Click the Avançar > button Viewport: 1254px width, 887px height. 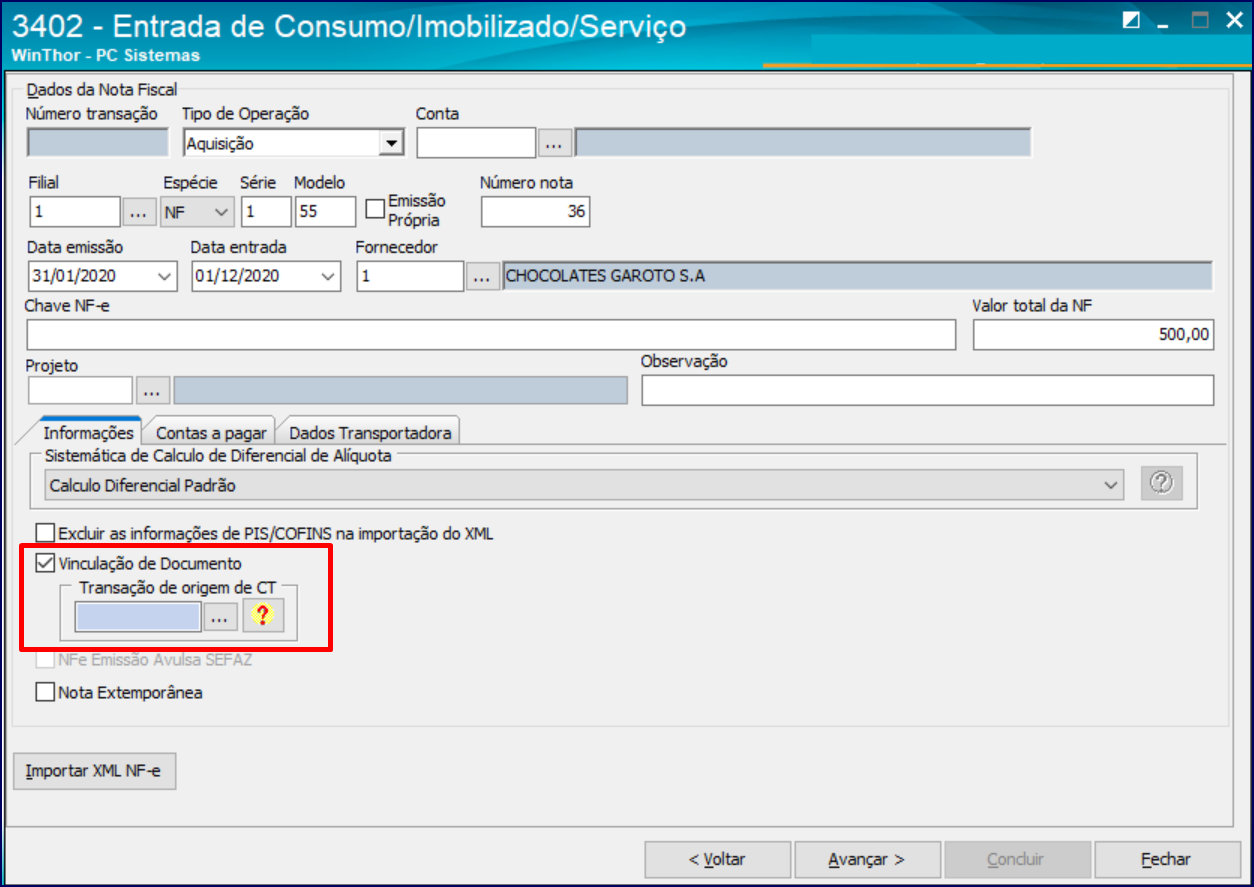(x=867, y=859)
